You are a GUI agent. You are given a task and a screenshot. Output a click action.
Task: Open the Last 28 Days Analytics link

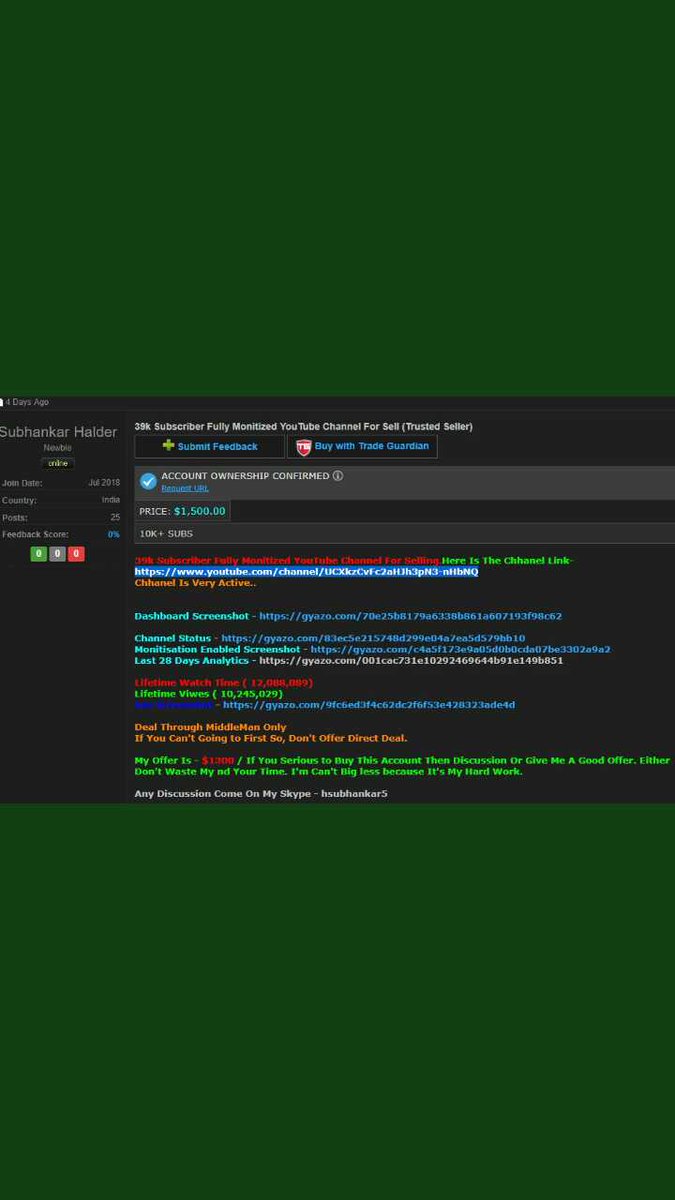[411, 660]
